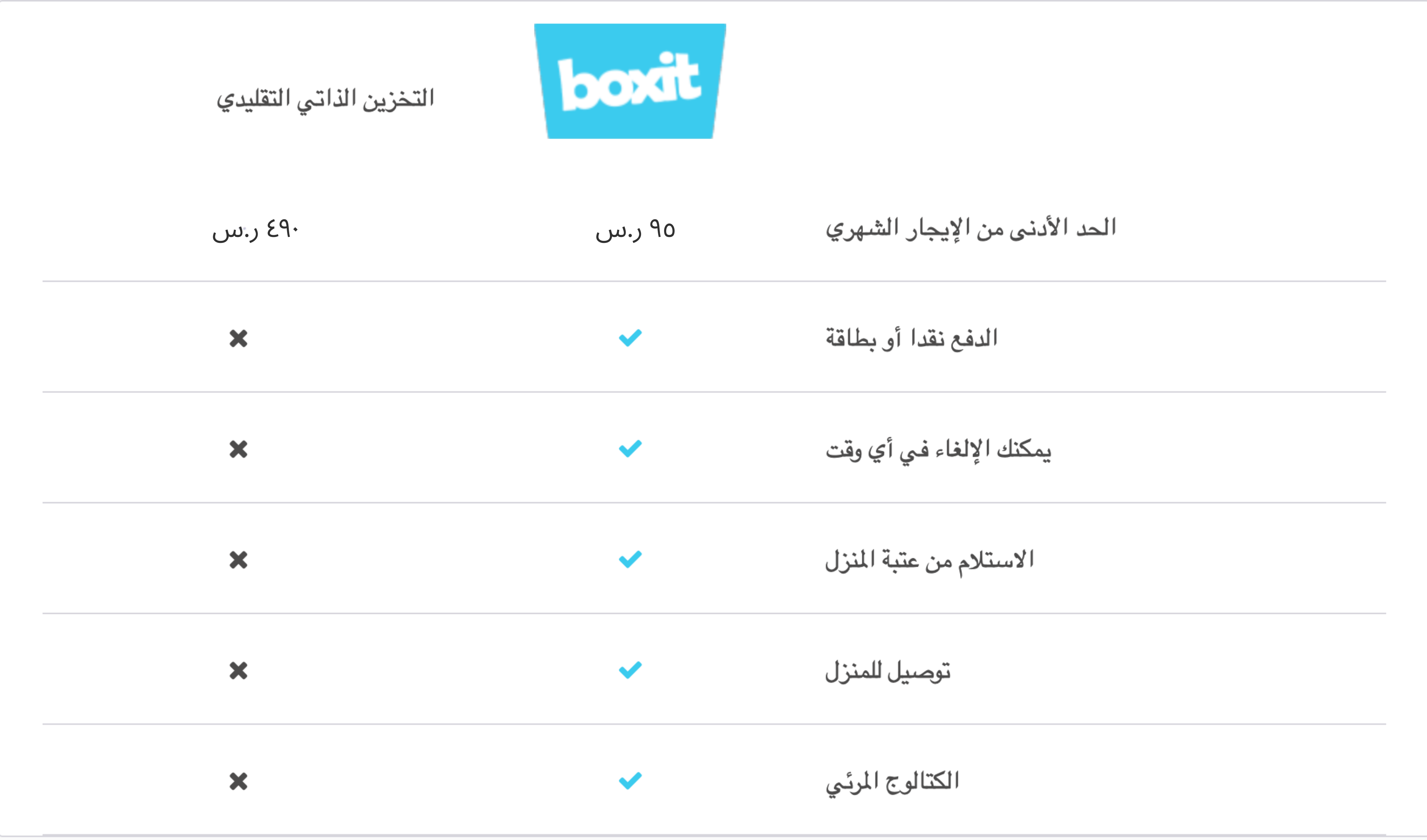This screenshot has height=840, width=1427.
Task: Click the X mark in the الدفع نقدا أو بطاقة row
Action: click(238, 338)
